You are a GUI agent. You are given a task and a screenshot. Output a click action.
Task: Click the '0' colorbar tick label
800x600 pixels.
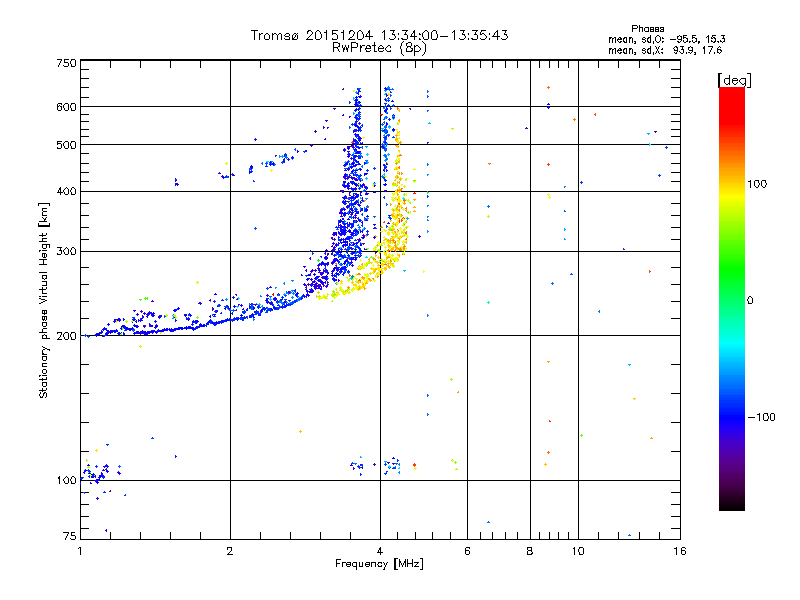point(750,300)
